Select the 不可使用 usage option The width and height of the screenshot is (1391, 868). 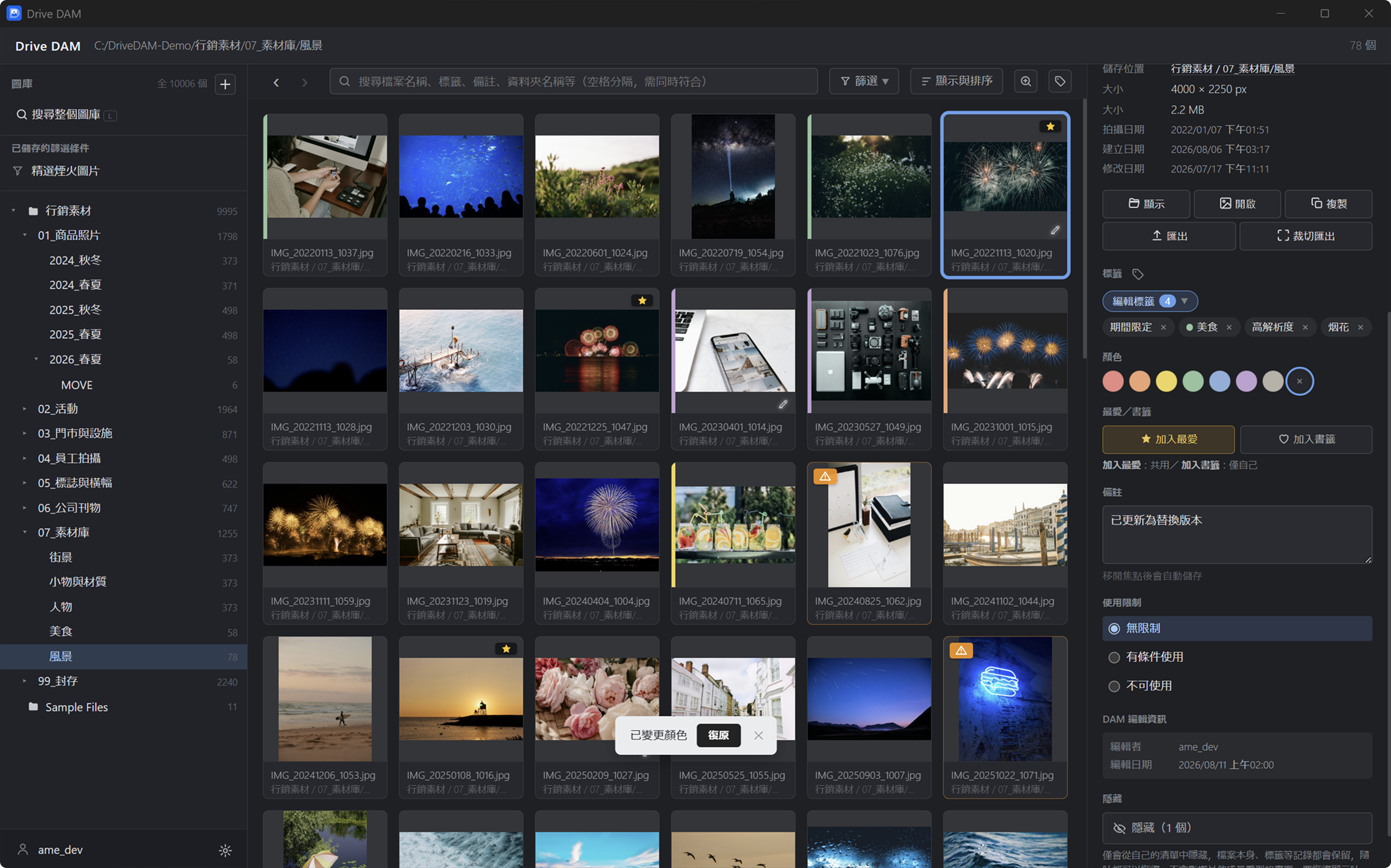pos(1236,686)
